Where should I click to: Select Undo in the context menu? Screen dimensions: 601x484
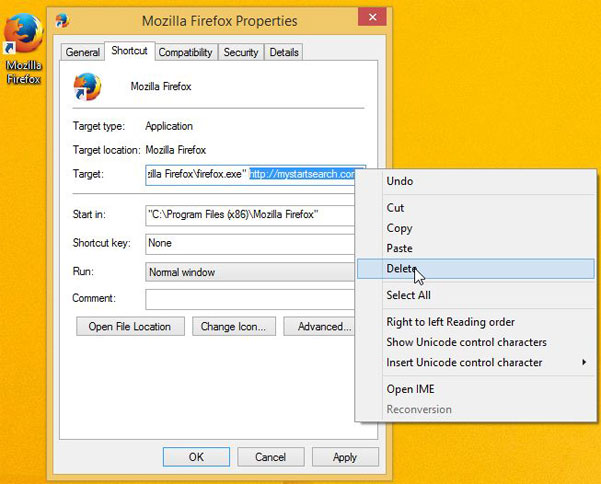pos(400,181)
